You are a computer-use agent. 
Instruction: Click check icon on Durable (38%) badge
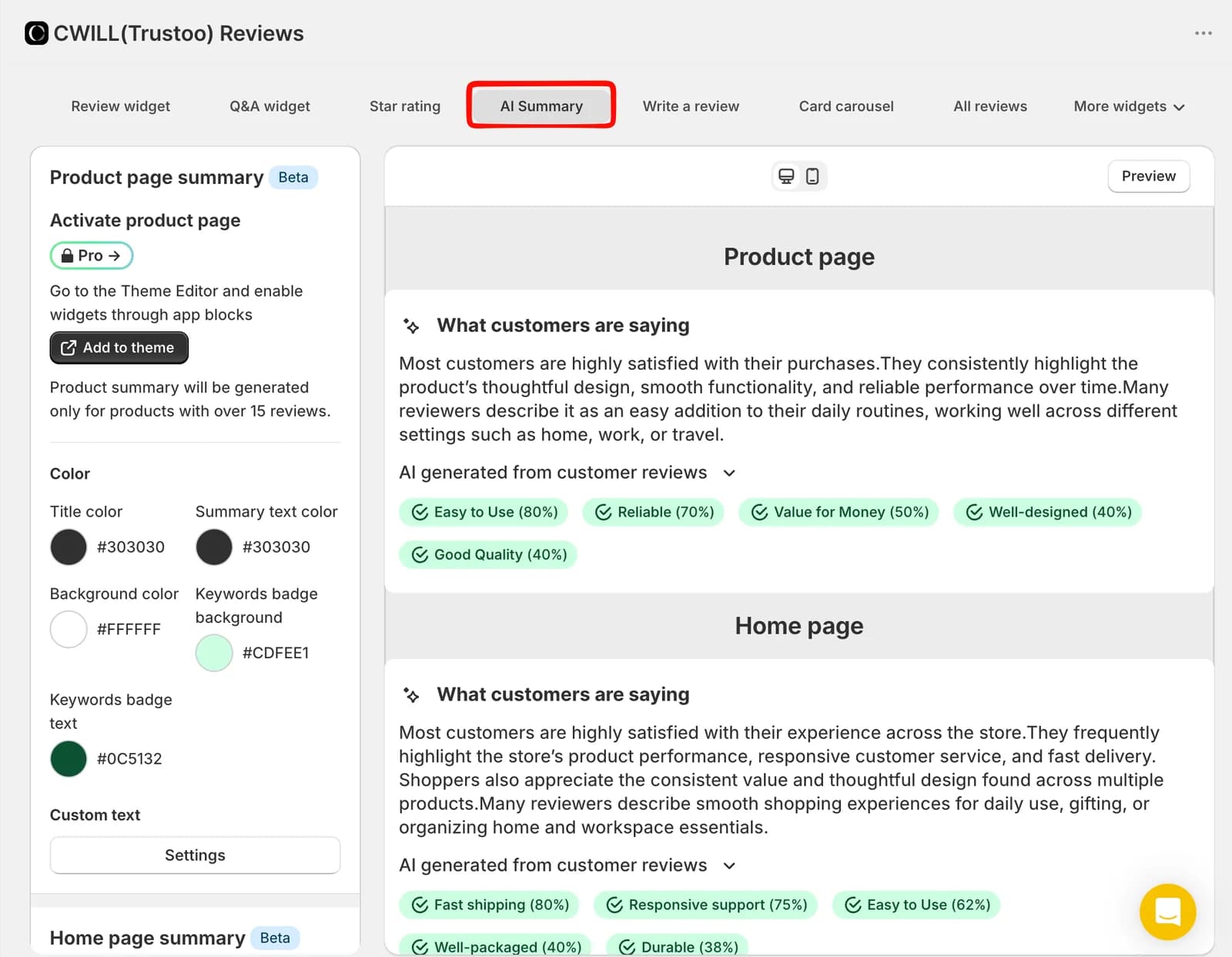628,948
